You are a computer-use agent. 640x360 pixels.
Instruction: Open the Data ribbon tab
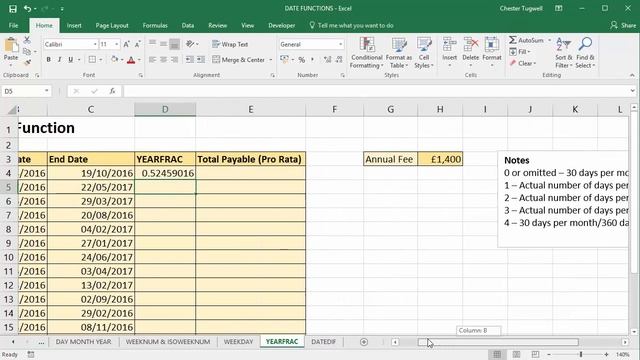click(188, 25)
